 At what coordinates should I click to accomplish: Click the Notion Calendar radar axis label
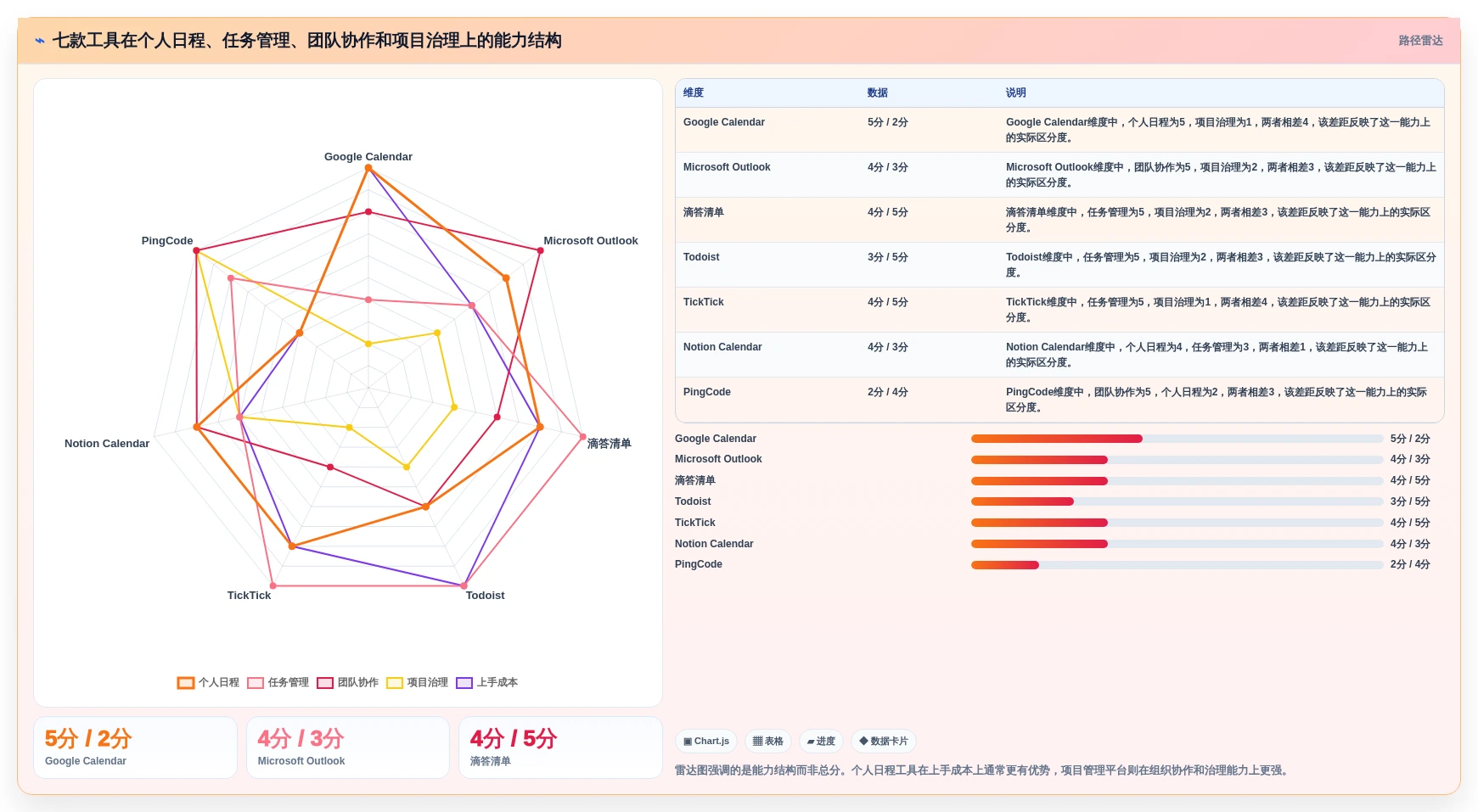coord(107,444)
